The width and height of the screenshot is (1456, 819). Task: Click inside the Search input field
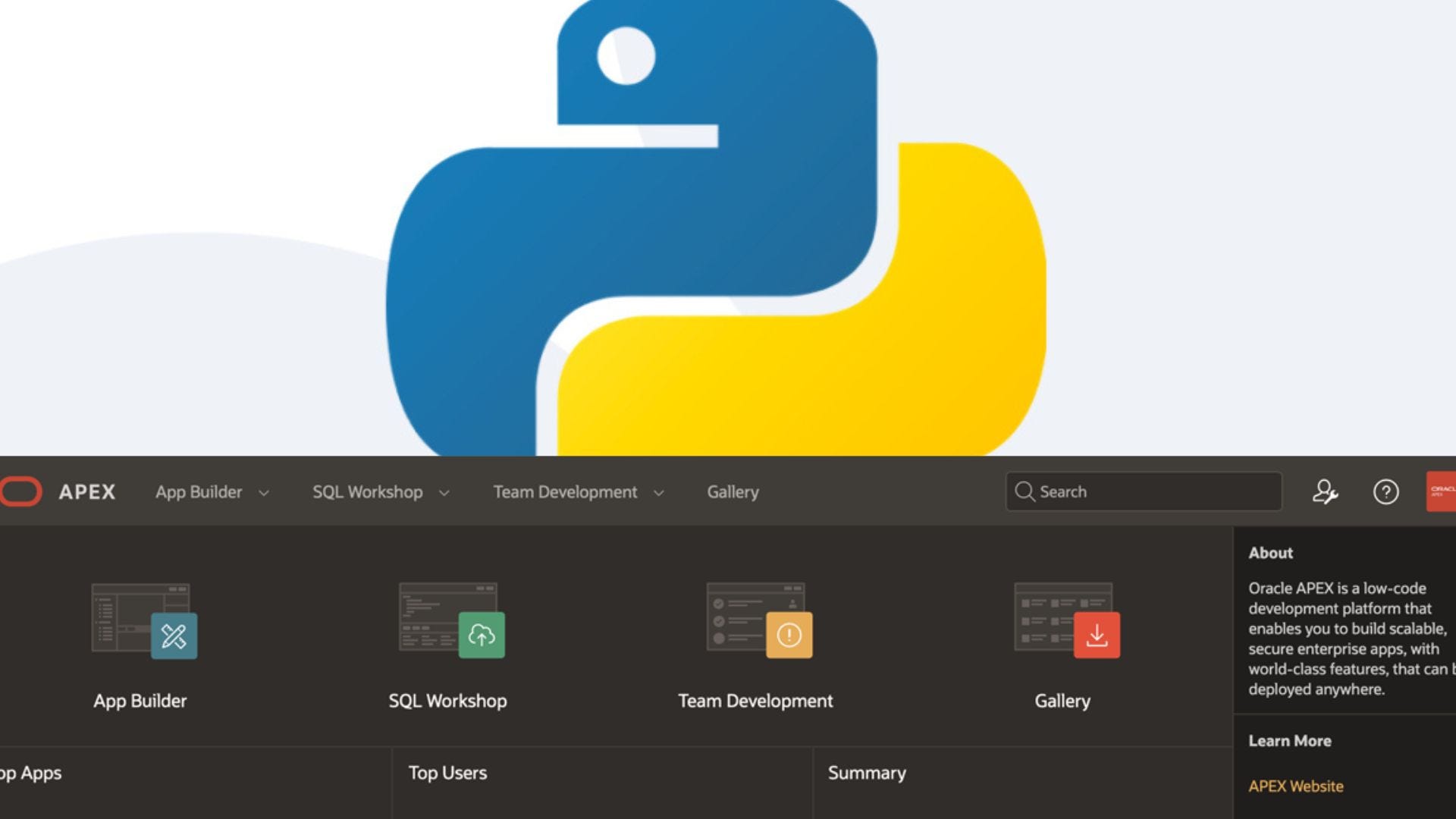[x=1144, y=491]
